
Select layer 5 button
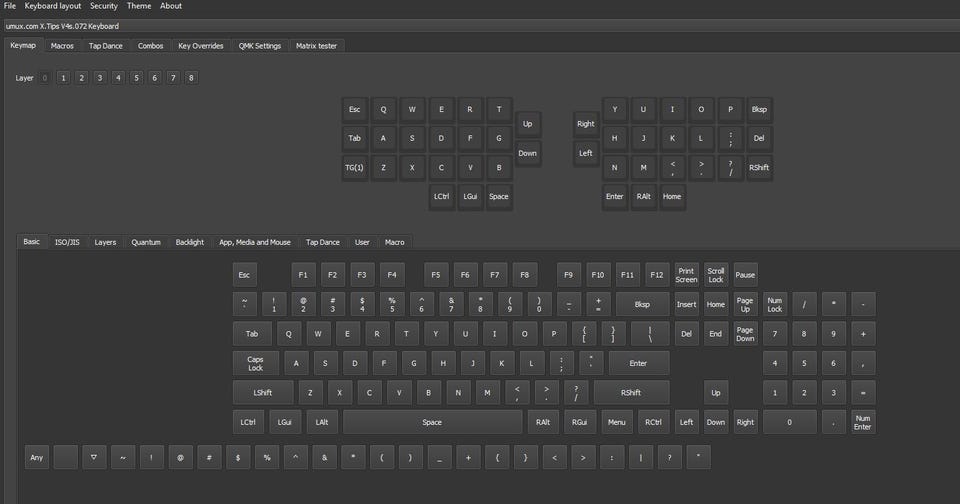(137, 78)
